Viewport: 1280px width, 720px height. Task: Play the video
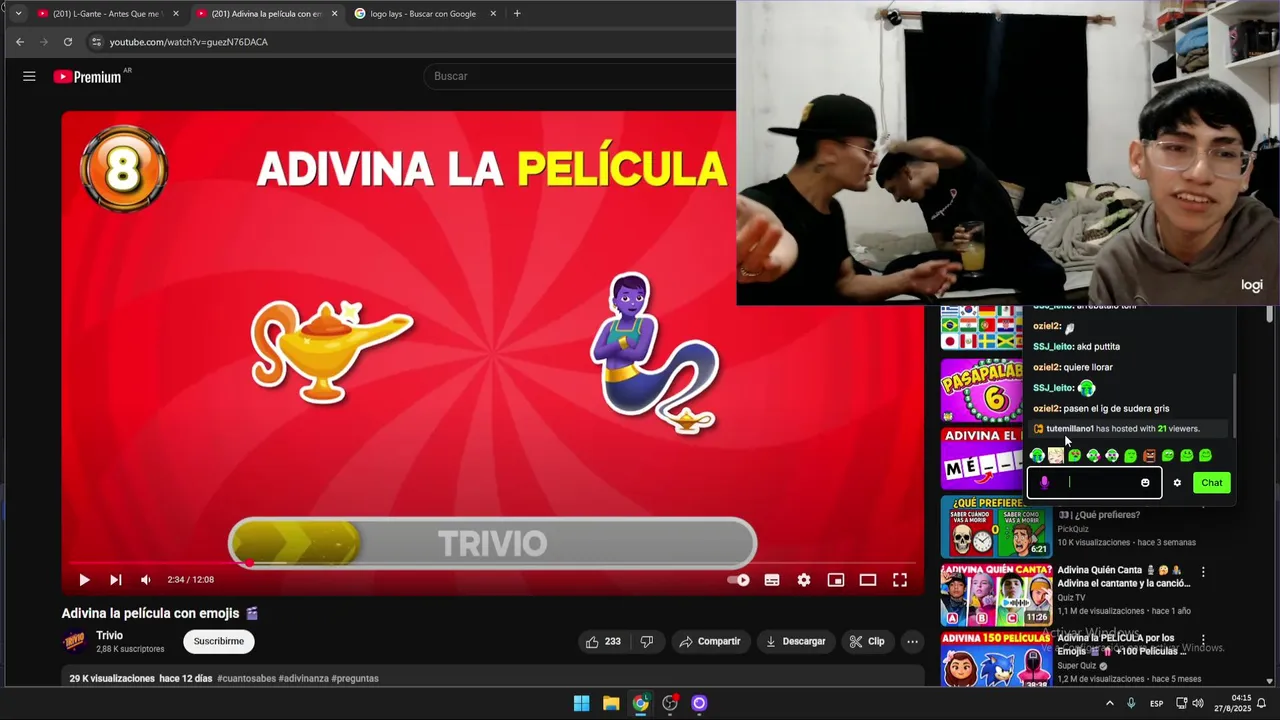[x=84, y=580]
